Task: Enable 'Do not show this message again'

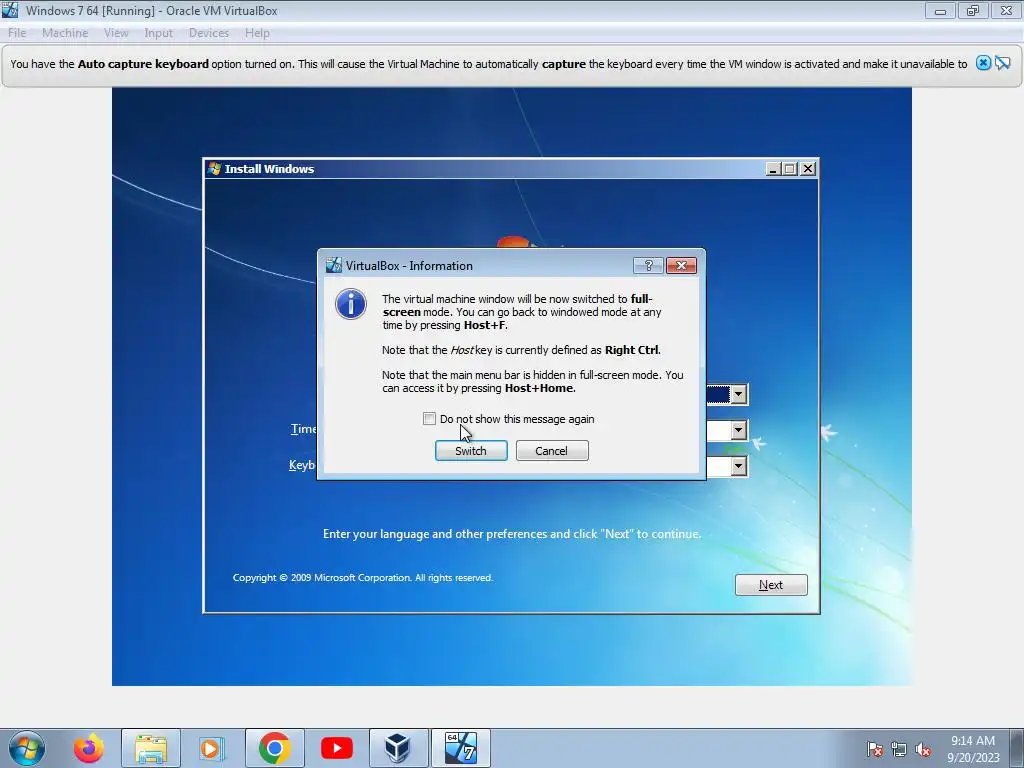Action: (x=429, y=419)
